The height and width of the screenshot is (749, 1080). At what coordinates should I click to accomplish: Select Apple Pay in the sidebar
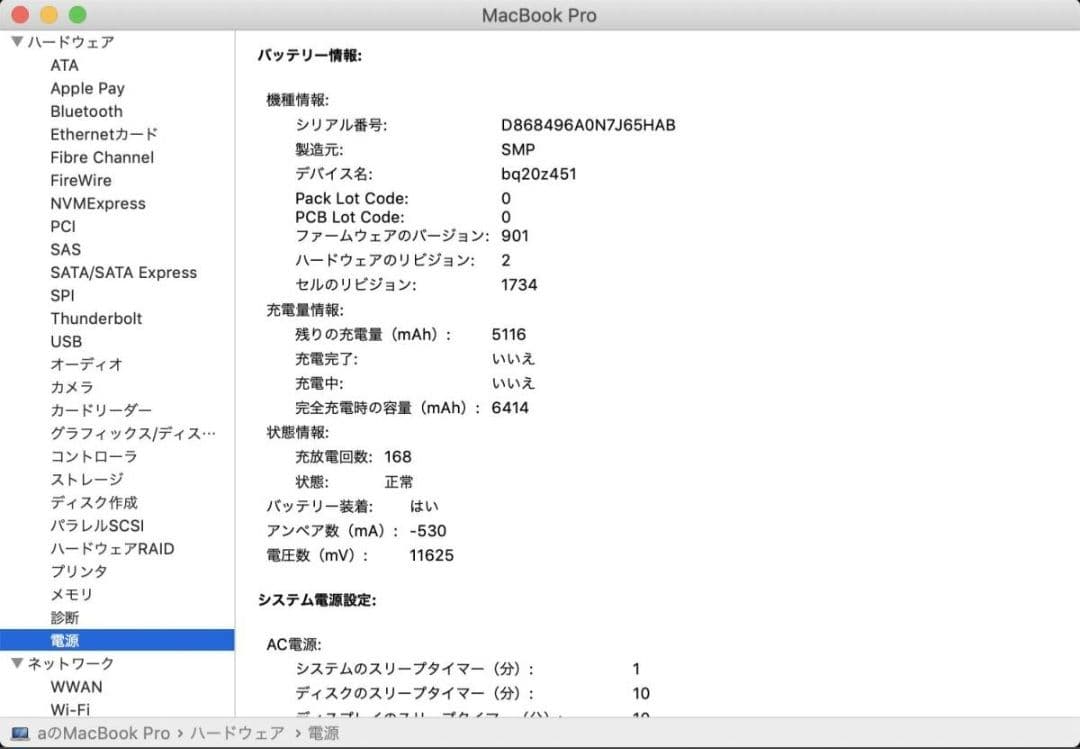[x=88, y=88]
